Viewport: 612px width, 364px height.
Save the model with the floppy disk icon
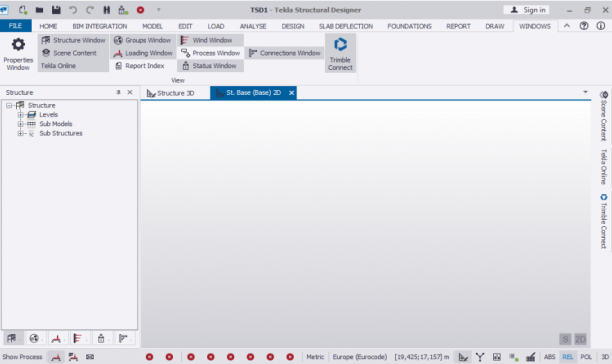click(x=56, y=10)
